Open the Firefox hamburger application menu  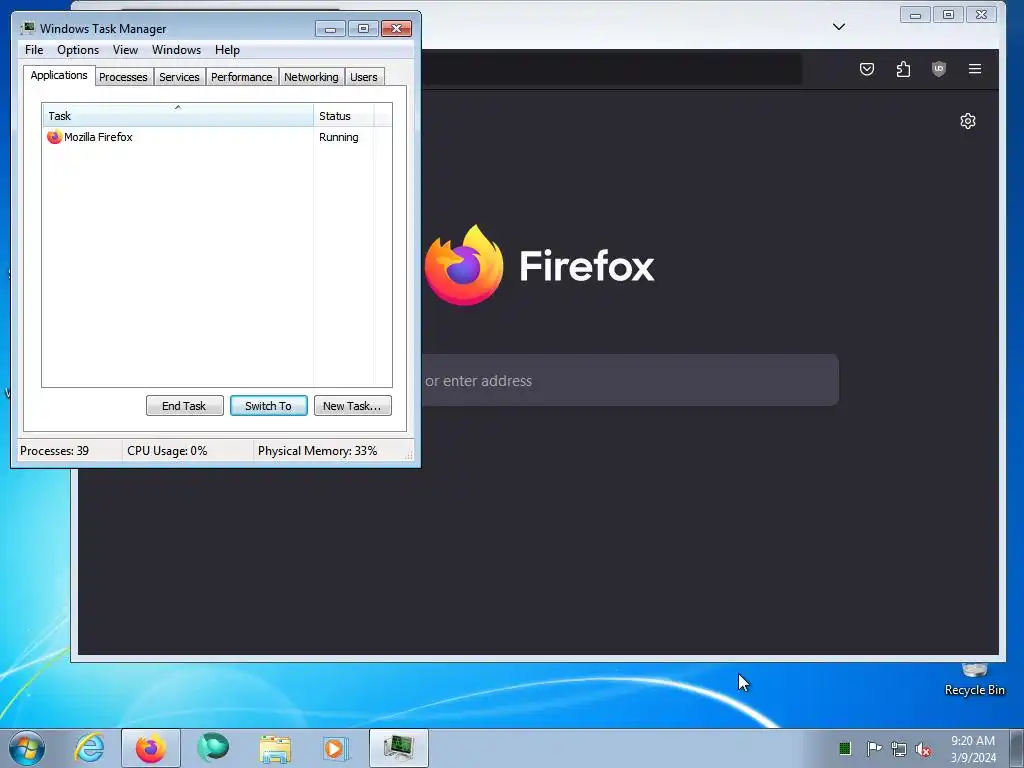click(x=974, y=69)
